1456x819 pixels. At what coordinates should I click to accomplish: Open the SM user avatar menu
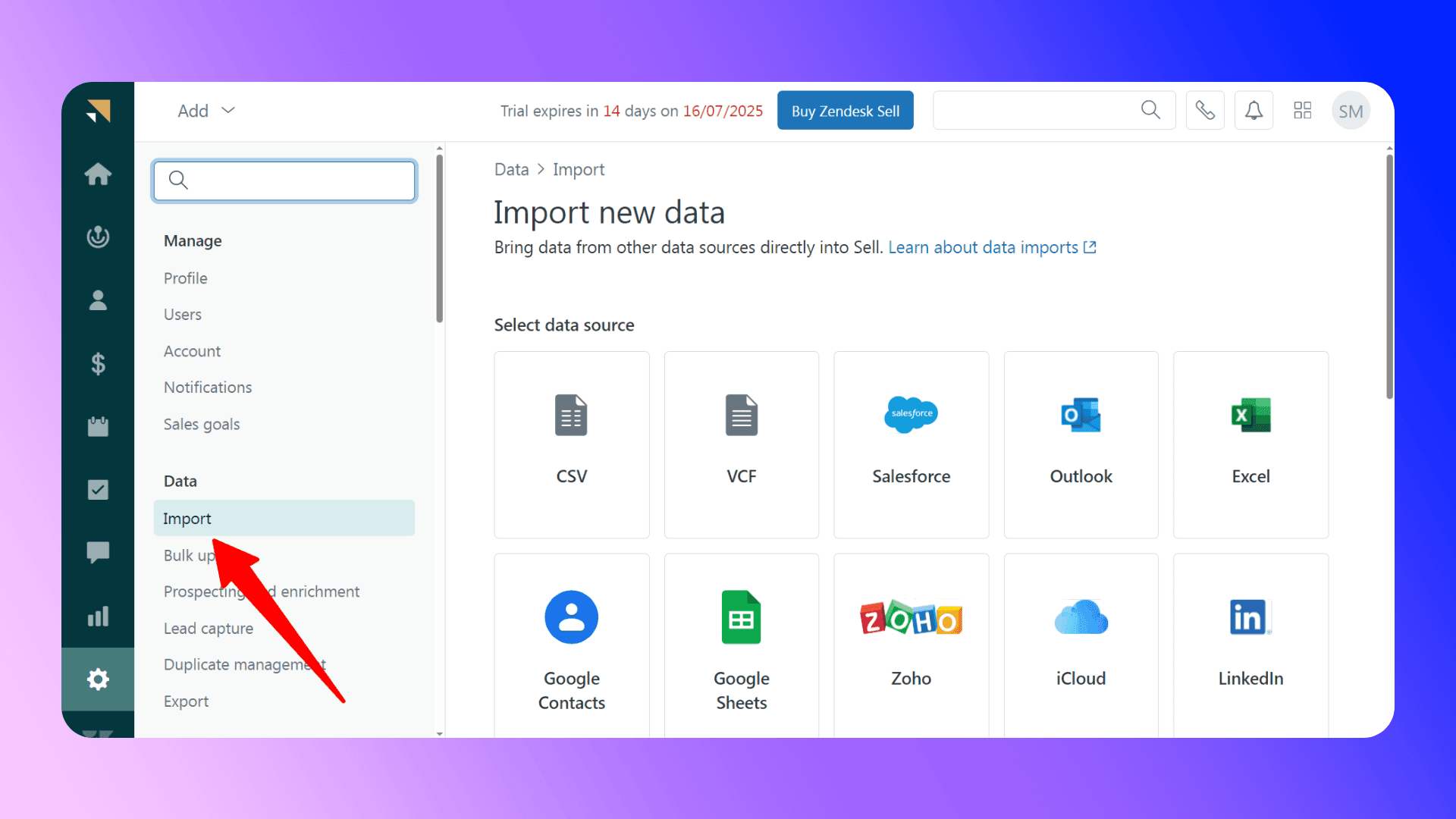tap(1351, 111)
